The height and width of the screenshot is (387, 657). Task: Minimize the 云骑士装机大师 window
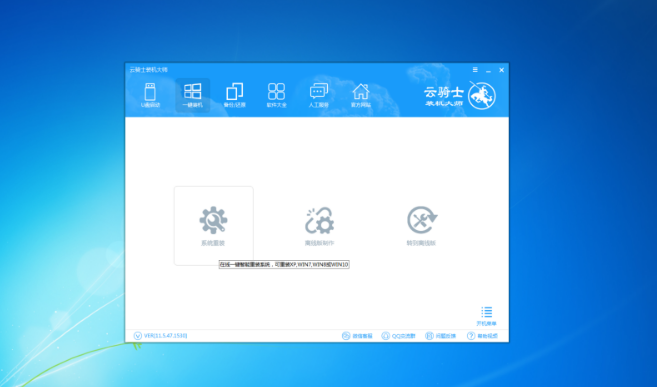tap(488, 70)
